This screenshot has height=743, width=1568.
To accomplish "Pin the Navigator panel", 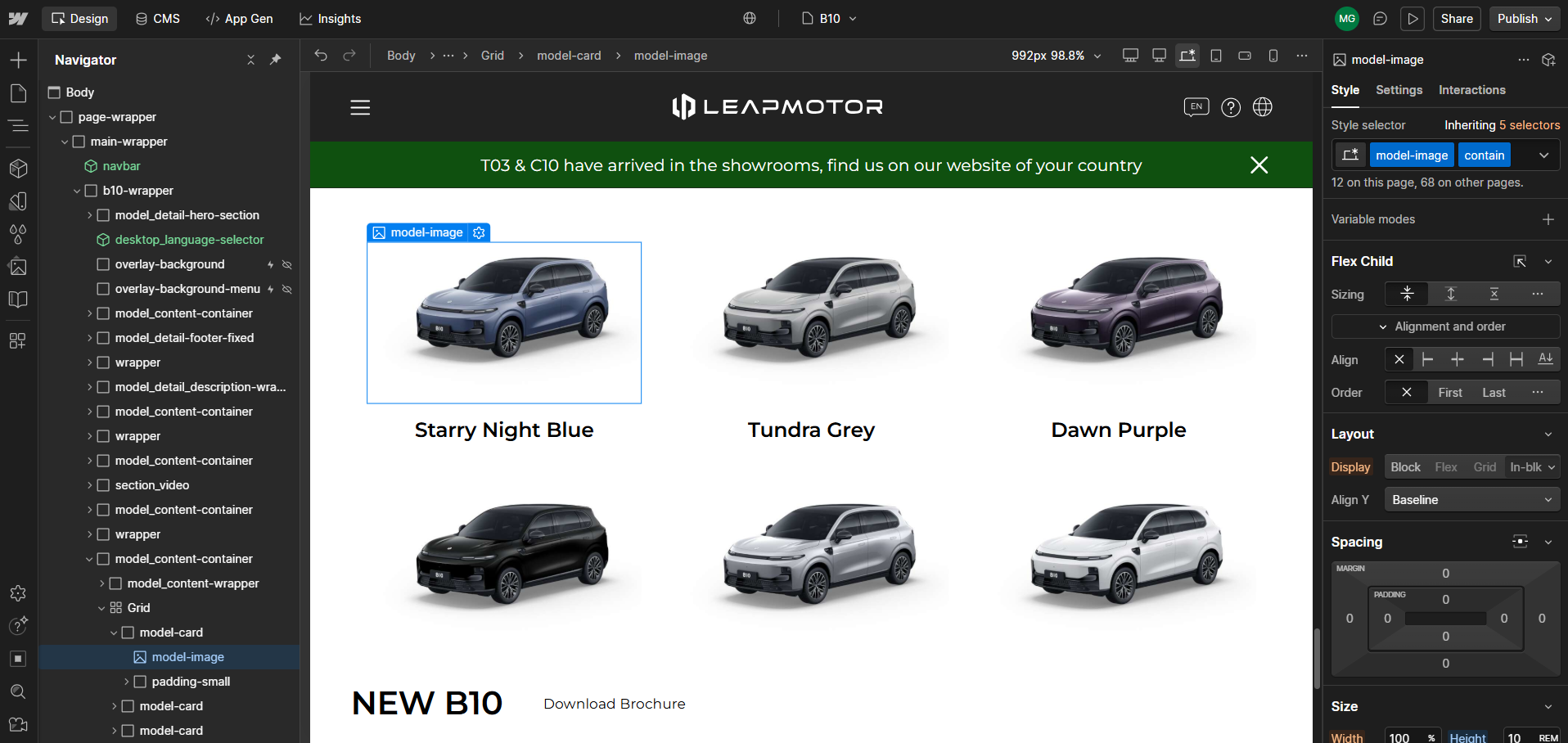I will pyautogui.click(x=276, y=60).
